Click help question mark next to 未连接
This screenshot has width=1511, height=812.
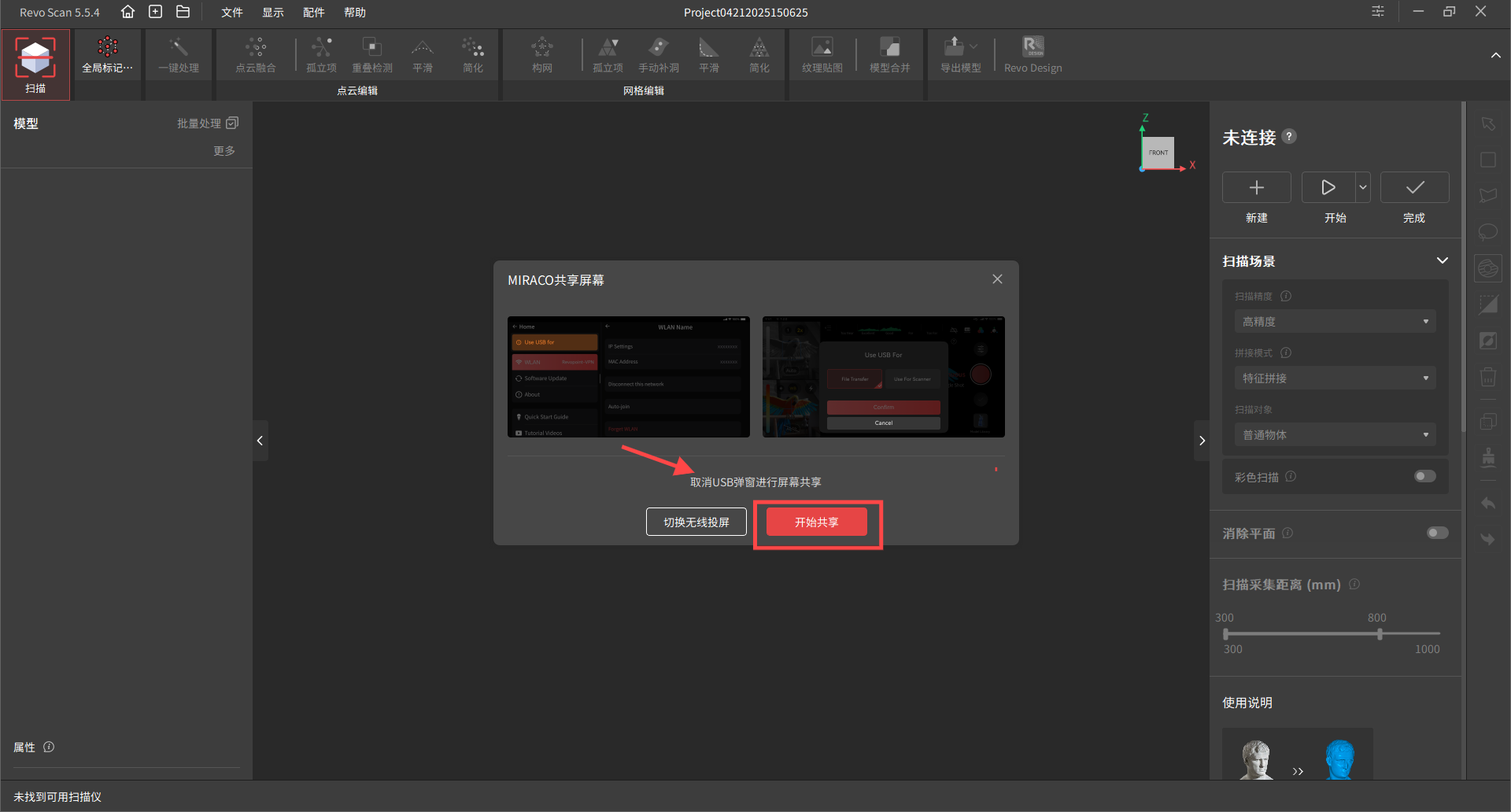(1289, 136)
